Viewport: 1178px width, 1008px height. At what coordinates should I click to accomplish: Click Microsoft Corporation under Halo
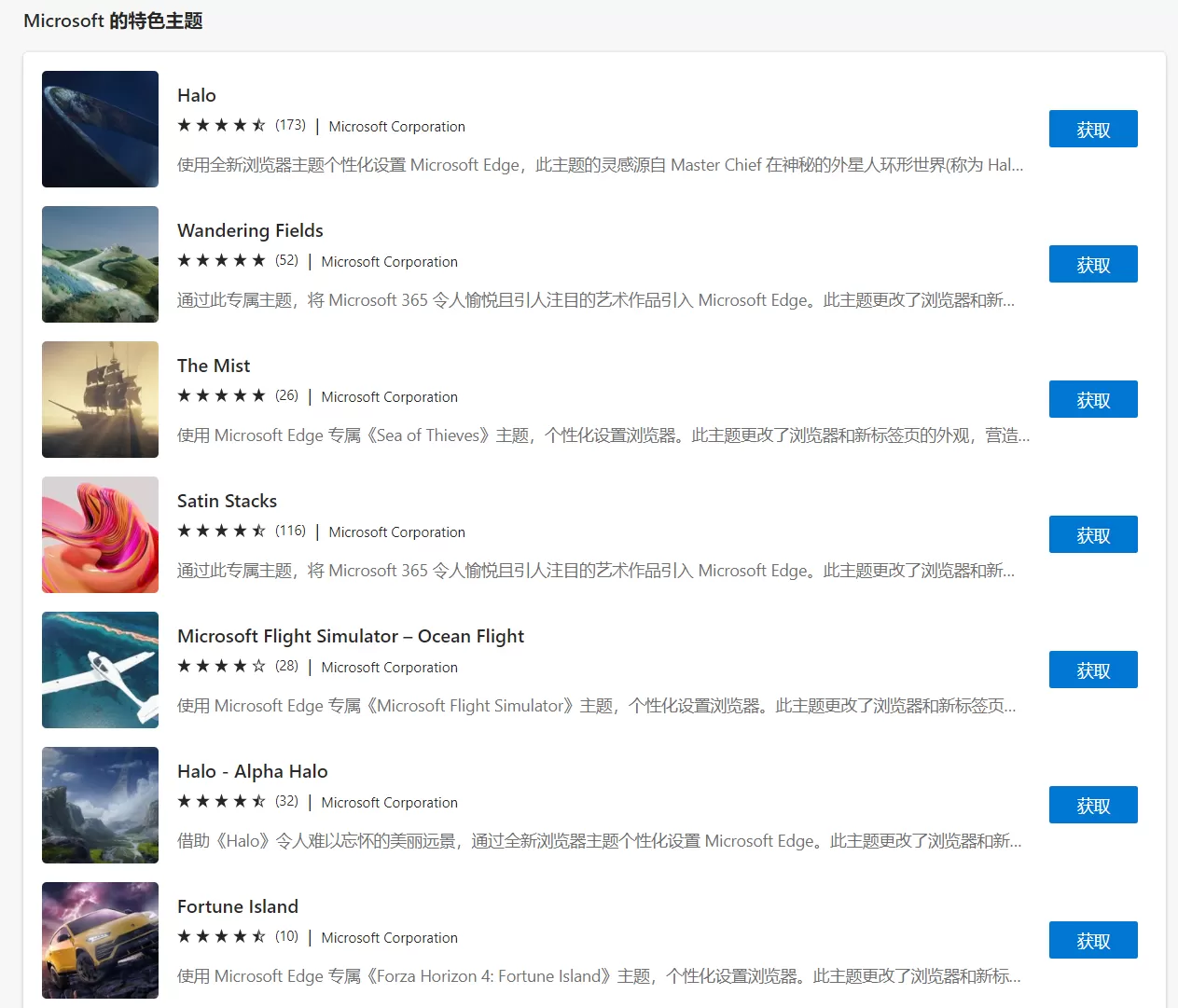pyautogui.click(x=396, y=127)
